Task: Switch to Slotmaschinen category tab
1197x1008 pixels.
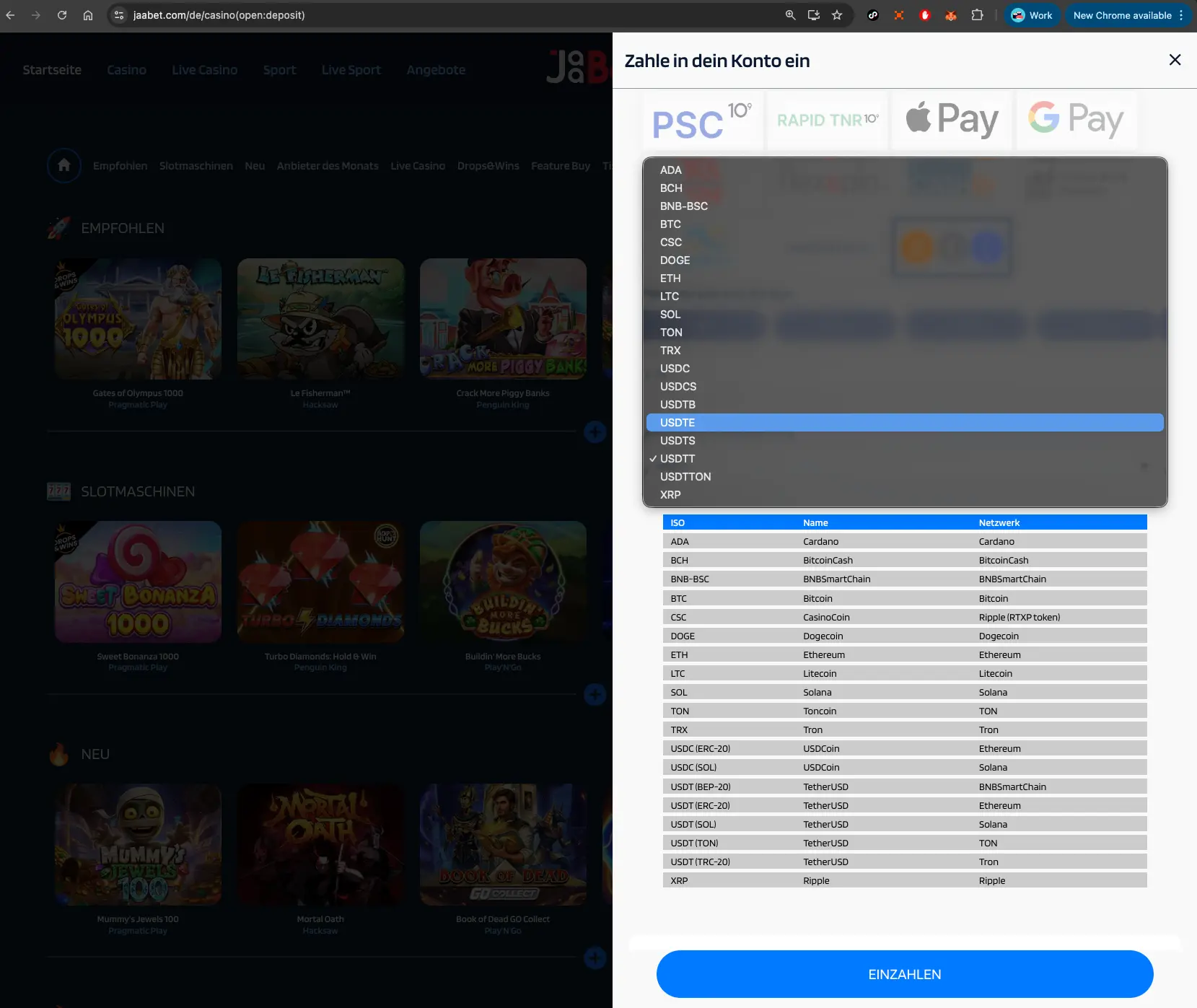Action: point(196,166)
